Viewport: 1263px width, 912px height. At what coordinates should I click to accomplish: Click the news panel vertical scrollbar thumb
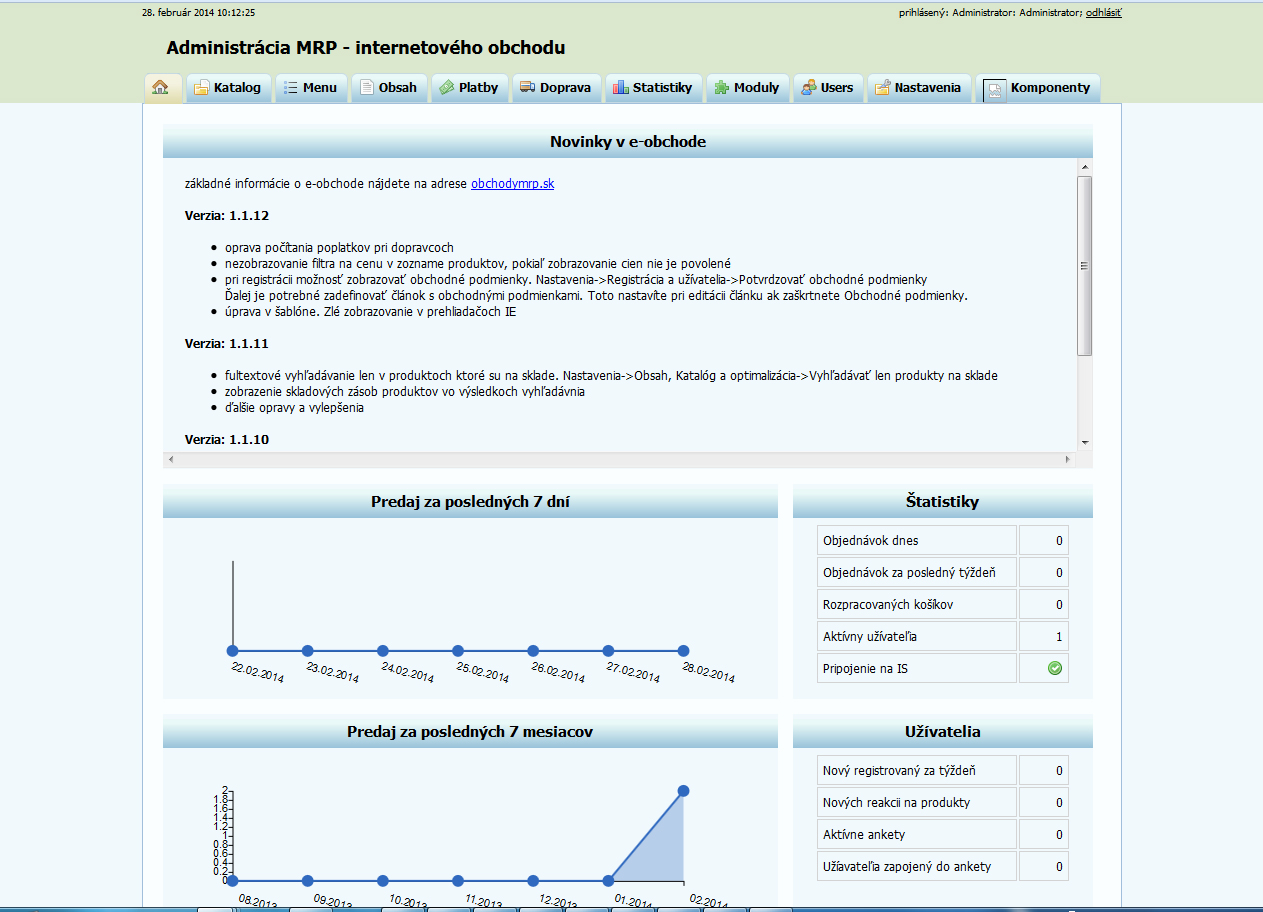coord(1084,265)
